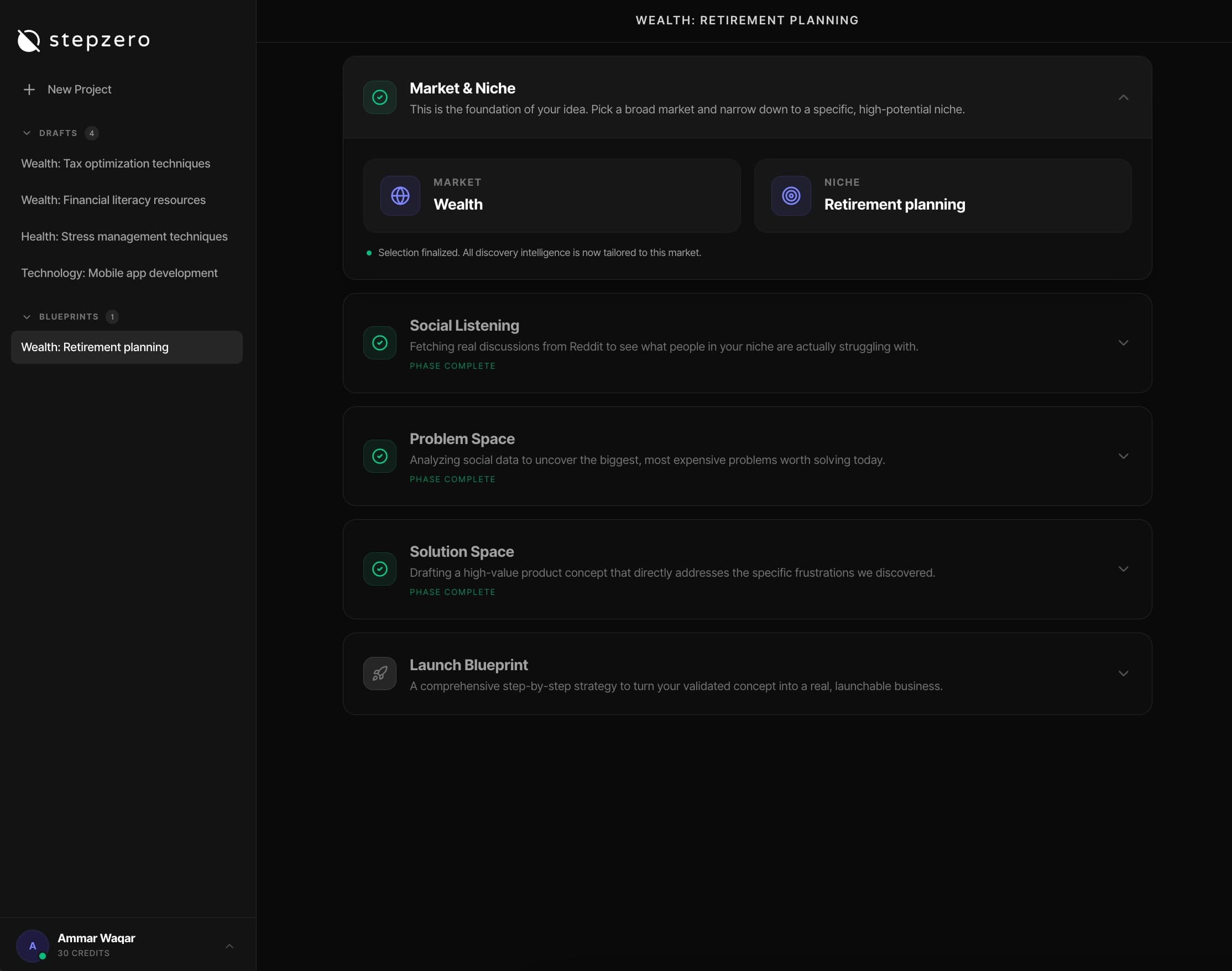1232x971 pixels.
Task: Click the user avatar with letter A
Action: point(33,946)
